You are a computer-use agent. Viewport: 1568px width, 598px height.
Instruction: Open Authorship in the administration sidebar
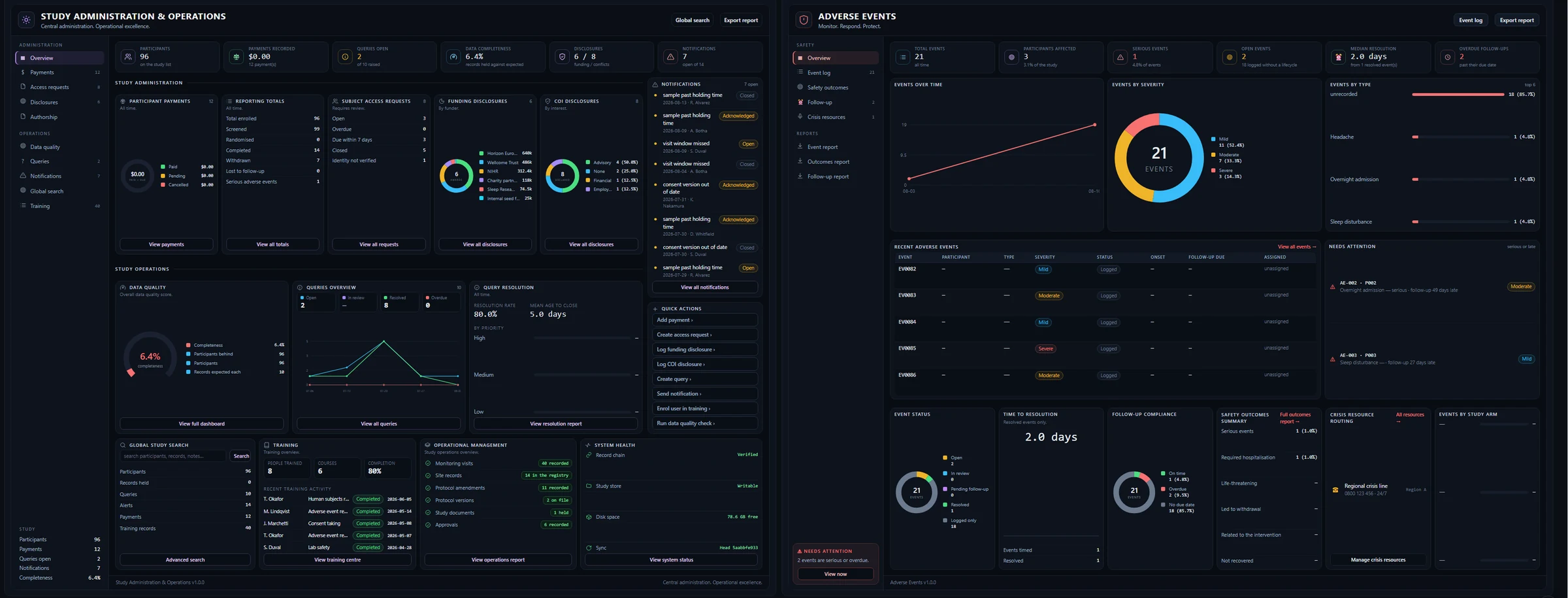[59, 117]
